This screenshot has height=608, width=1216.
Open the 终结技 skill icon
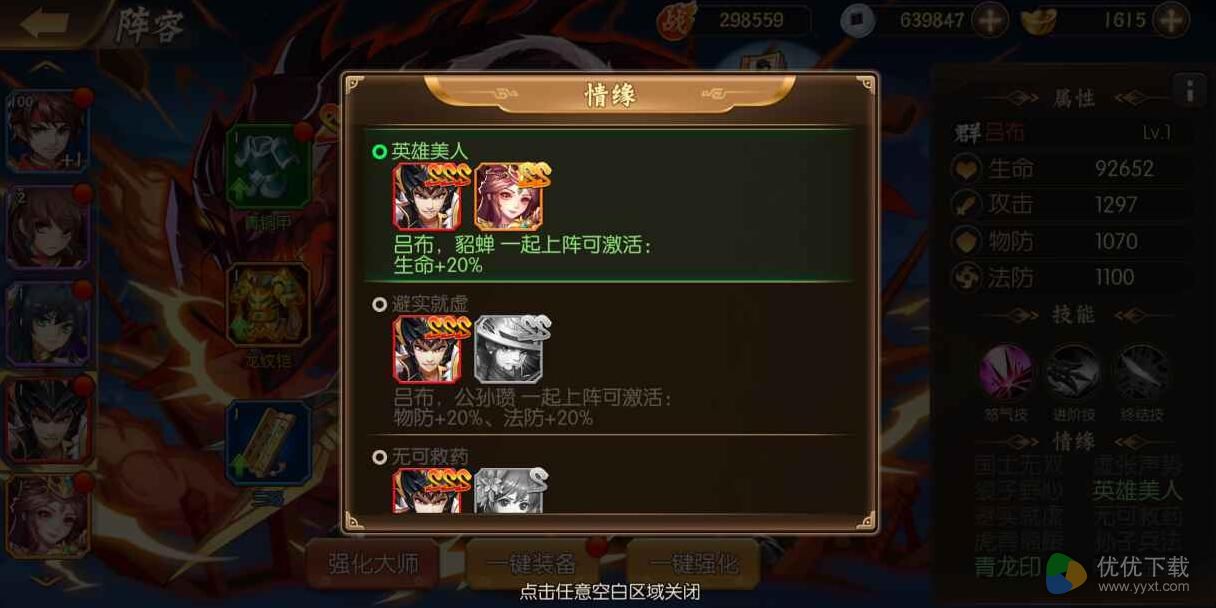coord(1141,372)
